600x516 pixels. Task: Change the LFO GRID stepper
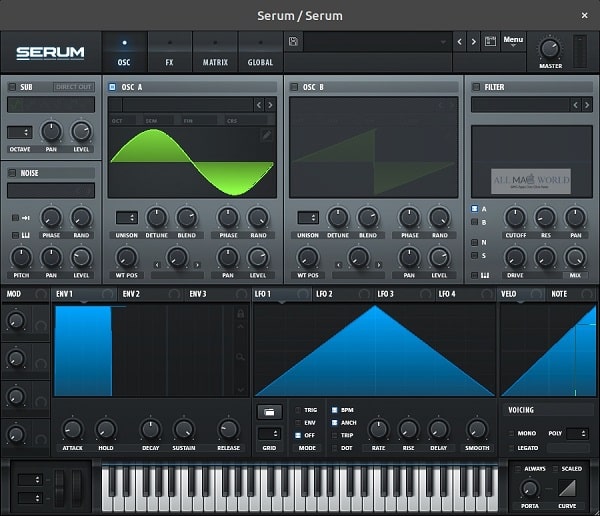[269, 434]
